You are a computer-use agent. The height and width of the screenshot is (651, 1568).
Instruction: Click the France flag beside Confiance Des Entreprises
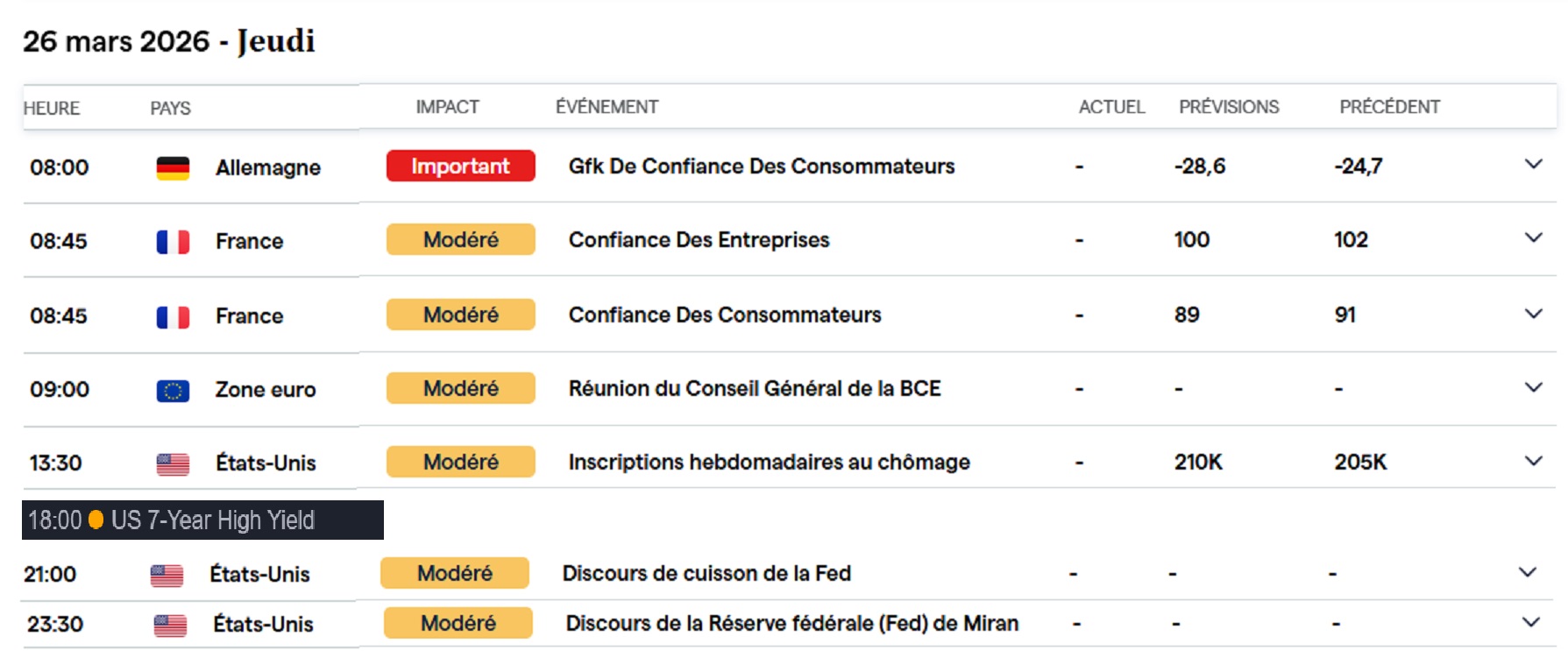(x=173, y=242)
